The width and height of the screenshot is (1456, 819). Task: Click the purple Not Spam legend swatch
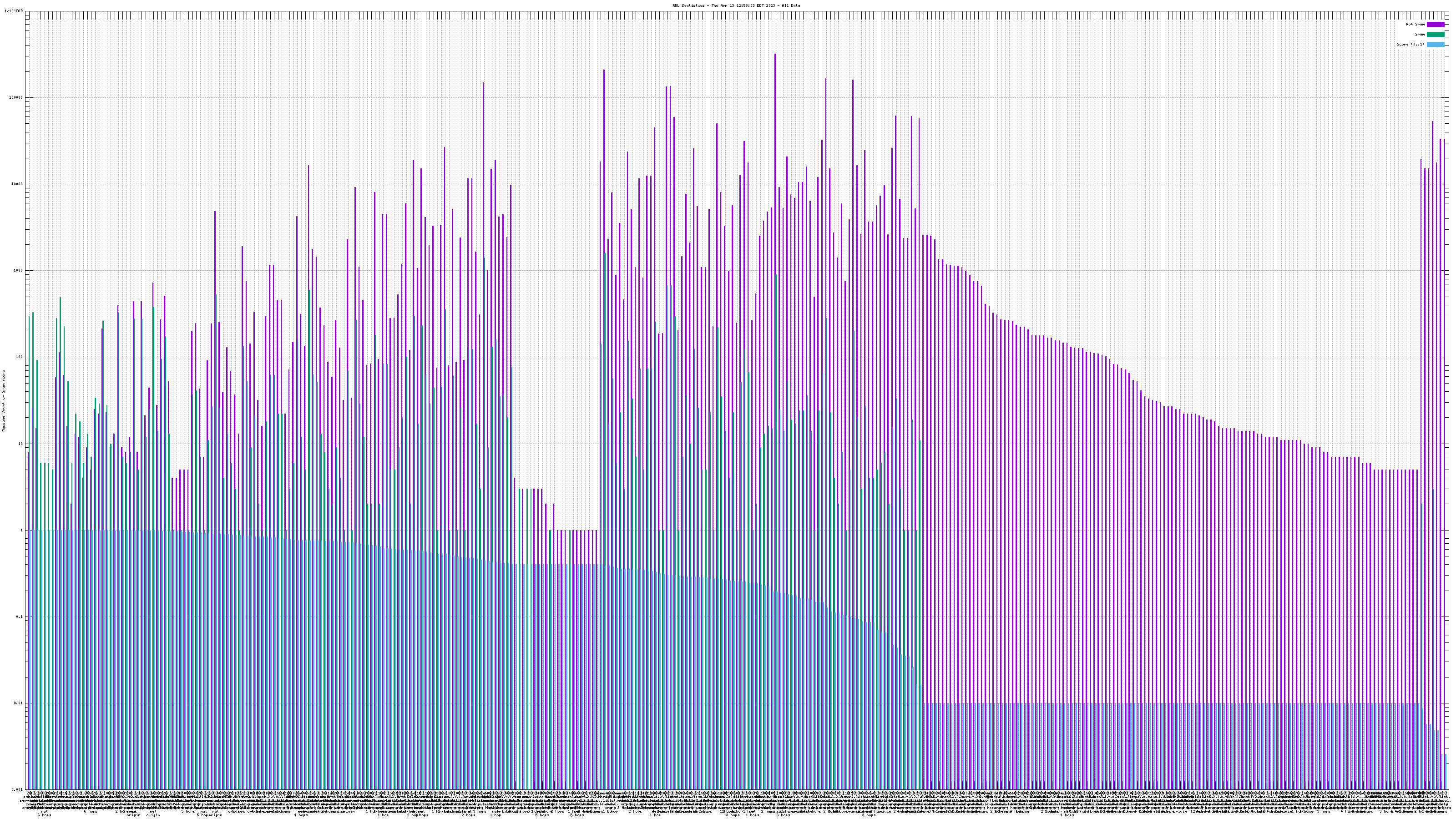tap(1435, 24)
